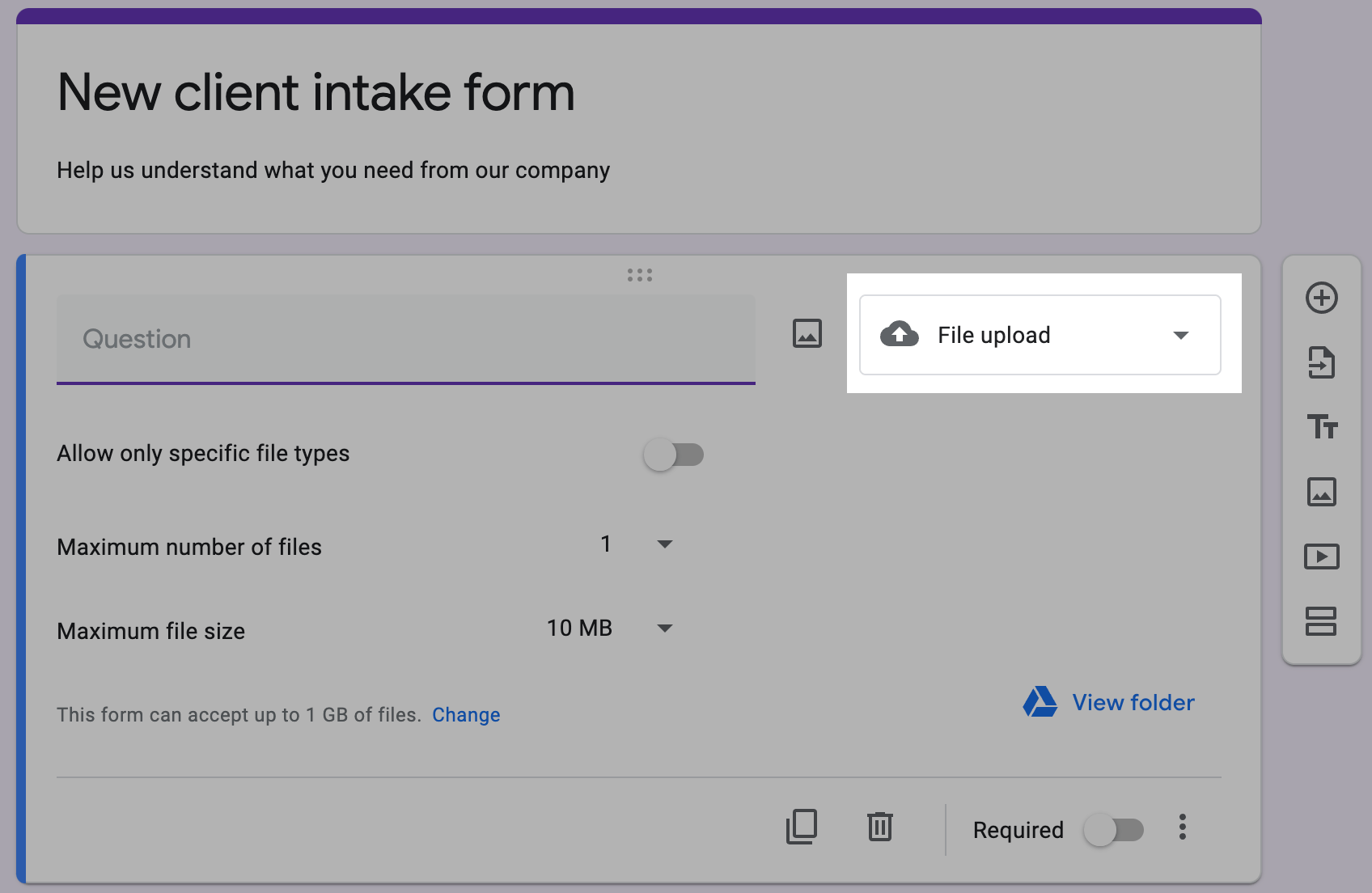This screenshot has height=893, width=1372.
Task: Click the form title New client intake form
Action: [316, 92]
